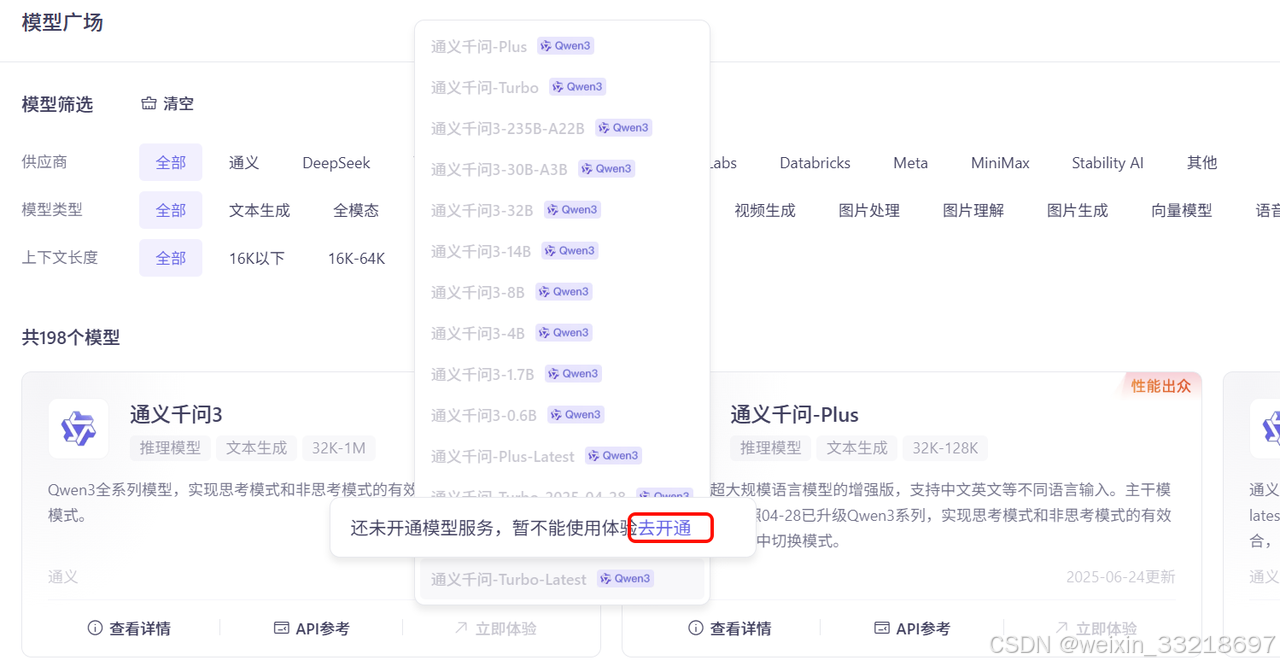Image resolution: width=1280 pixels, height=666 pixels.
Task: Choose 通义千问-Turbo-Latest in the dropdown list
Action: [x=562, y=579]
